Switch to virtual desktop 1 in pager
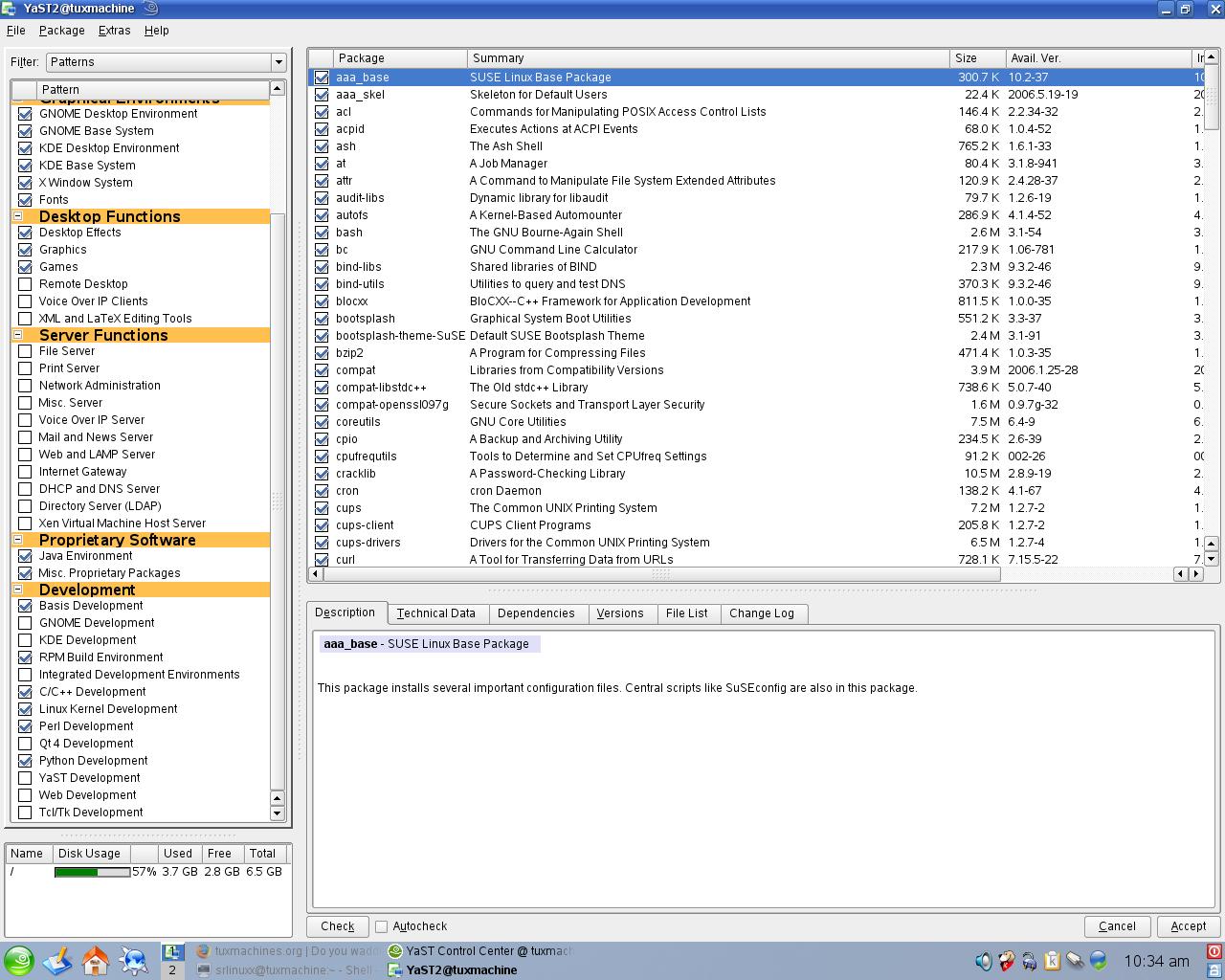1225x980 pixels. pos(172,951)
